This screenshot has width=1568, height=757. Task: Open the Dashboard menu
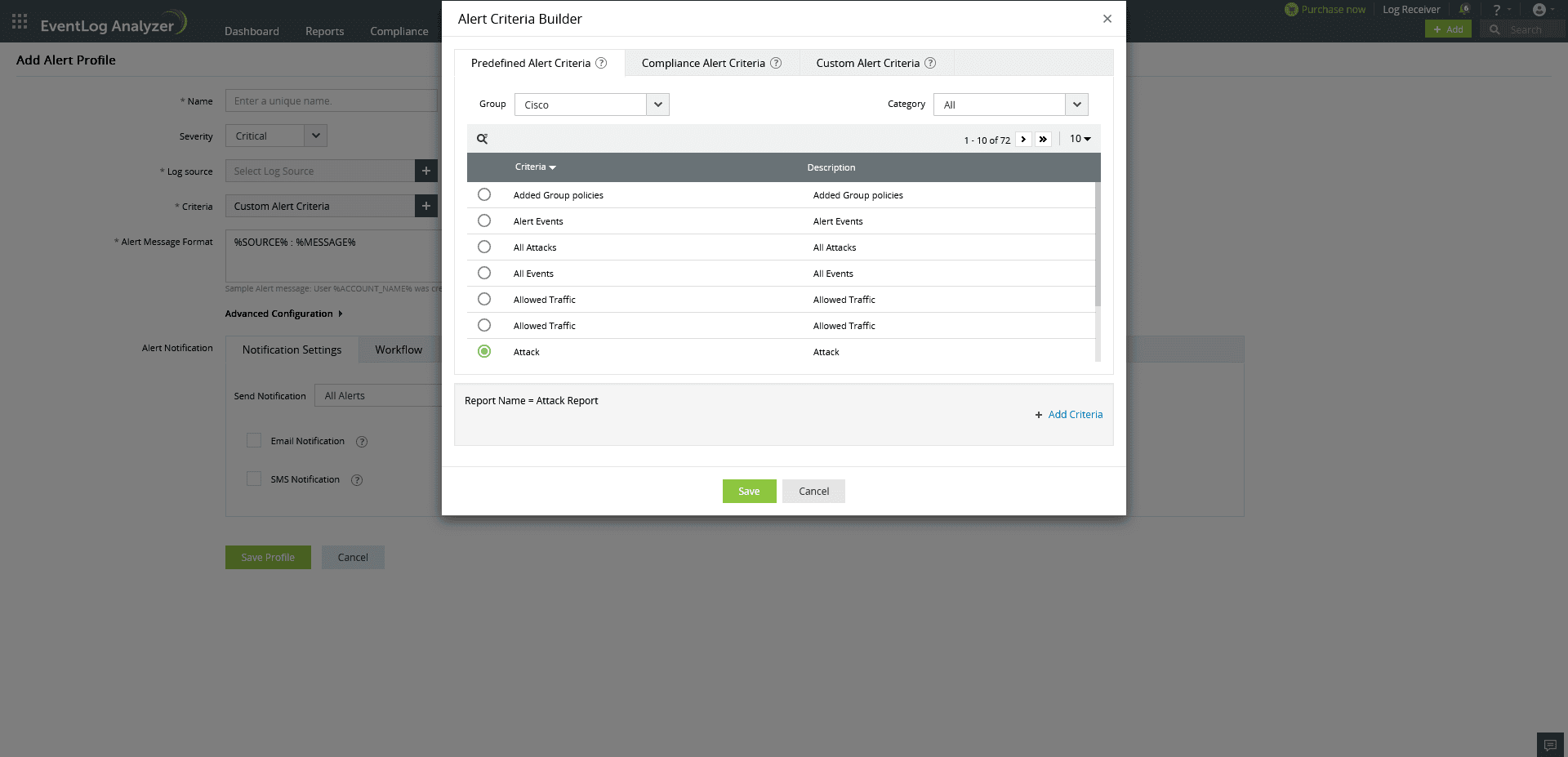[252, 31]
